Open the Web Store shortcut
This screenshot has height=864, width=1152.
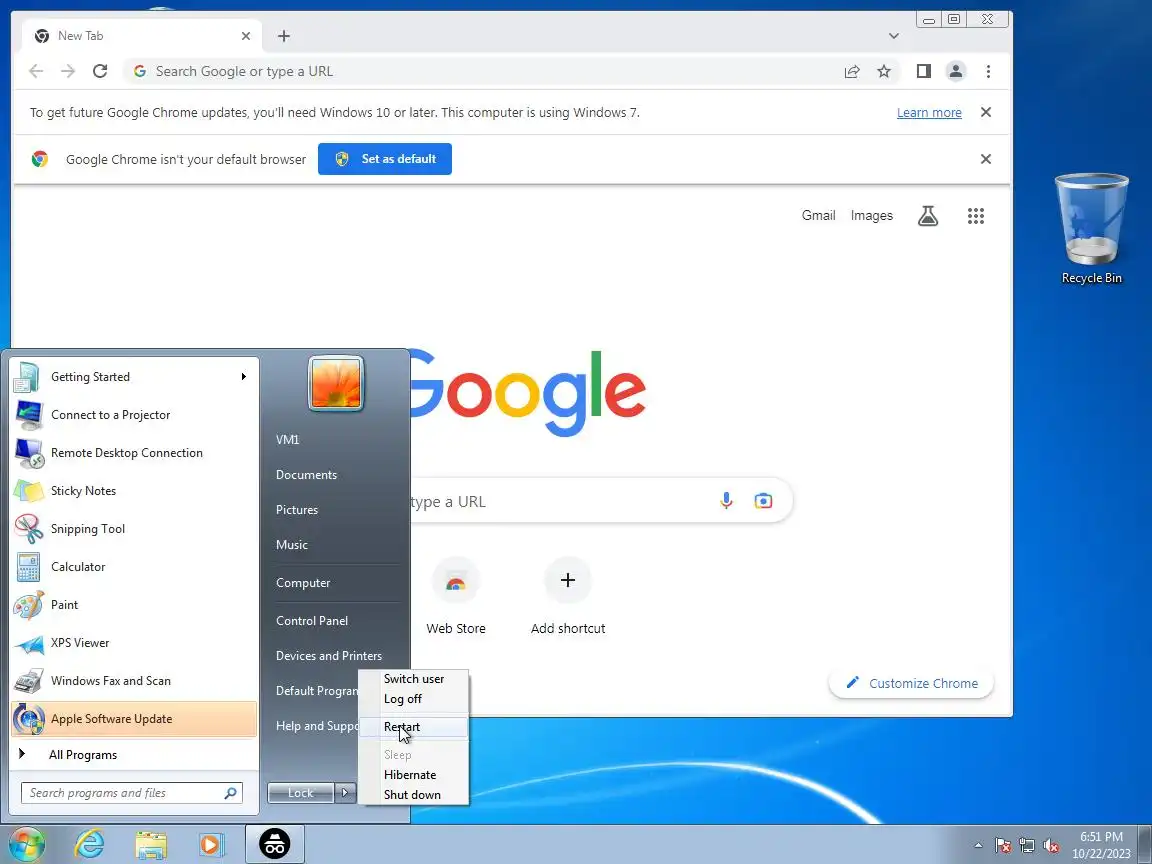tap(456, 597)
